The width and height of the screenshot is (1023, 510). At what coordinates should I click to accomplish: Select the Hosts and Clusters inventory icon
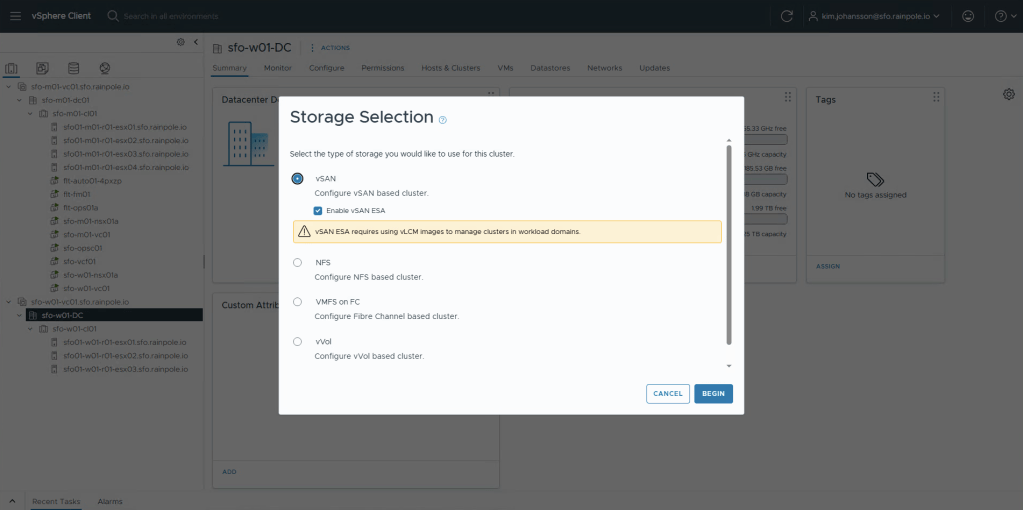click(x=12, y=68)
